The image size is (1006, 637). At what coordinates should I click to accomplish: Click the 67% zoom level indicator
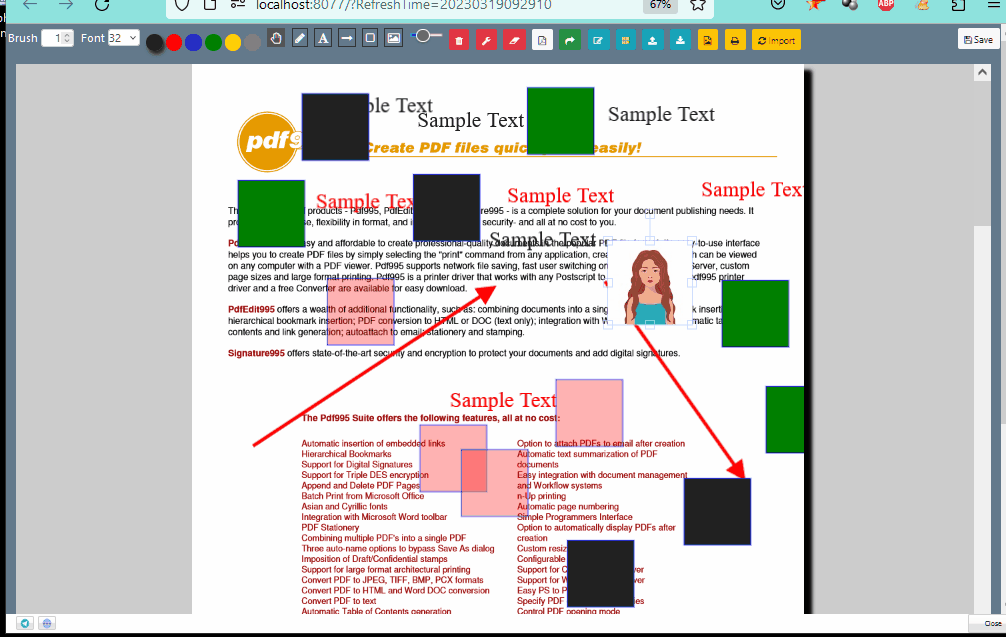pyautogui.click(x=660, y=5)
